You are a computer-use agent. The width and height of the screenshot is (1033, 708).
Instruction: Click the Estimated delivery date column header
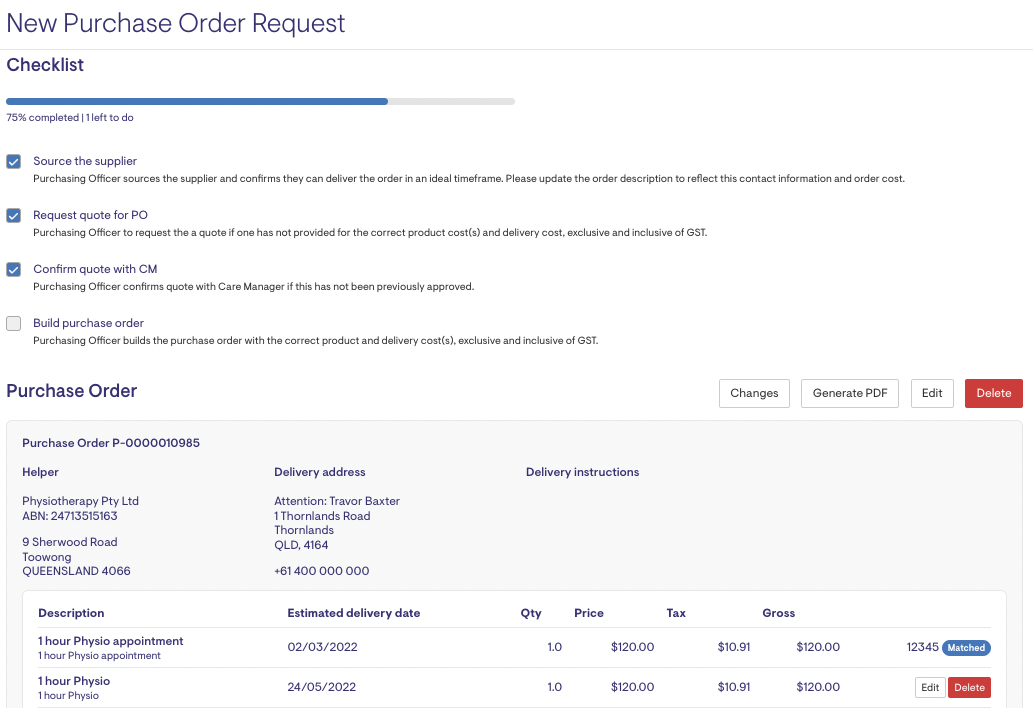point(353,613)
